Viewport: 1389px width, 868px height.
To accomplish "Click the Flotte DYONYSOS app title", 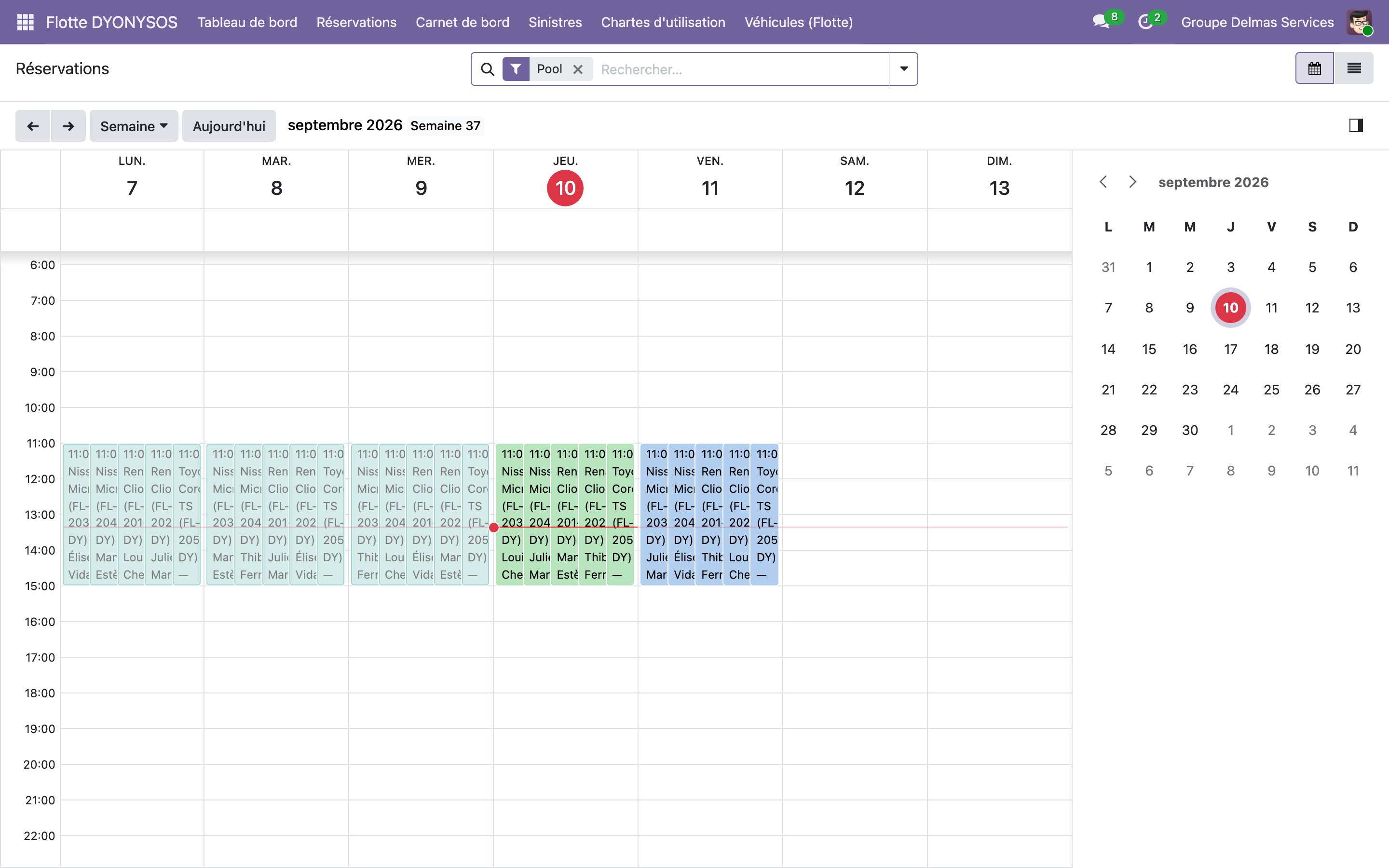I will coord(111,22).
